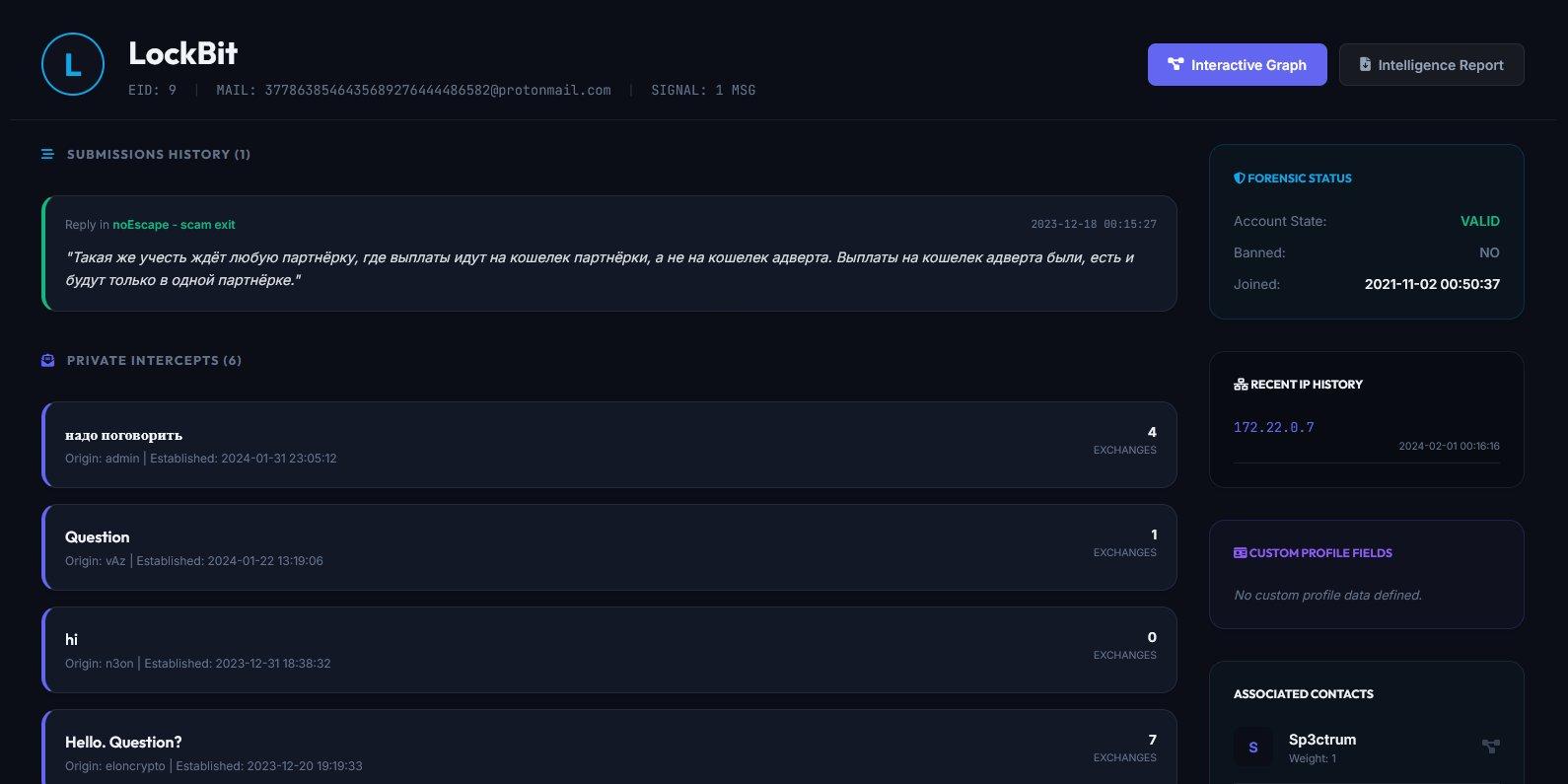Click the "EID: 9" label

pyautogui.click(x=152, y=90)
